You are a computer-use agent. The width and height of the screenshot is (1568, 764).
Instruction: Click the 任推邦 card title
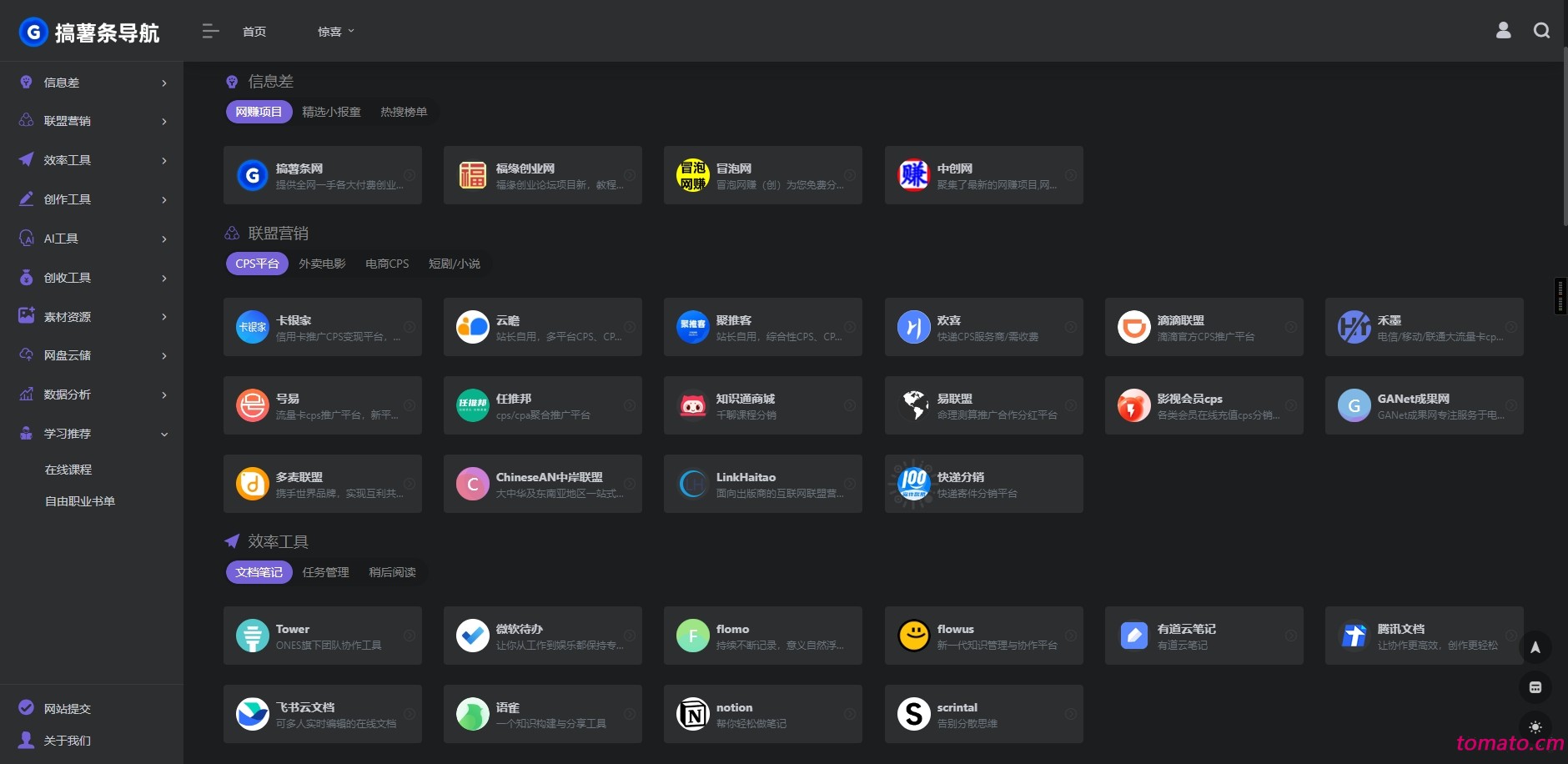[x=514, y=399]
